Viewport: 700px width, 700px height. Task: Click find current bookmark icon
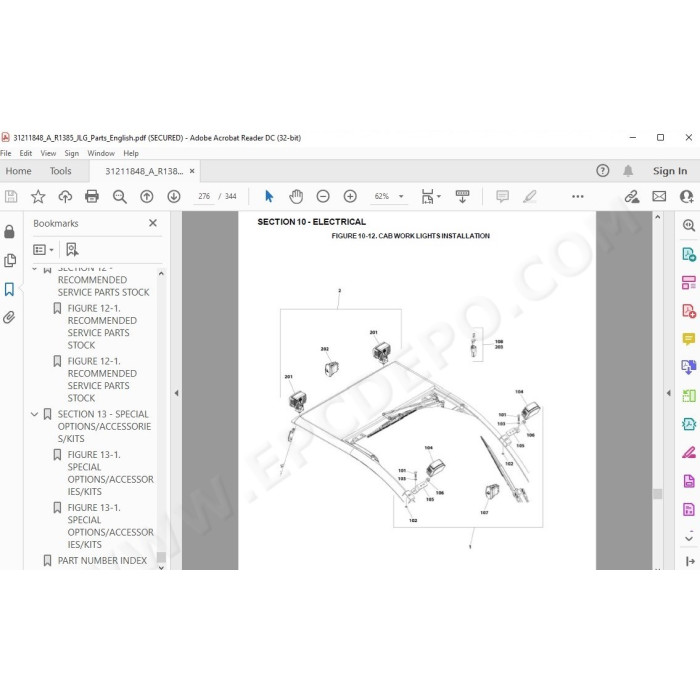click(72, 250)
